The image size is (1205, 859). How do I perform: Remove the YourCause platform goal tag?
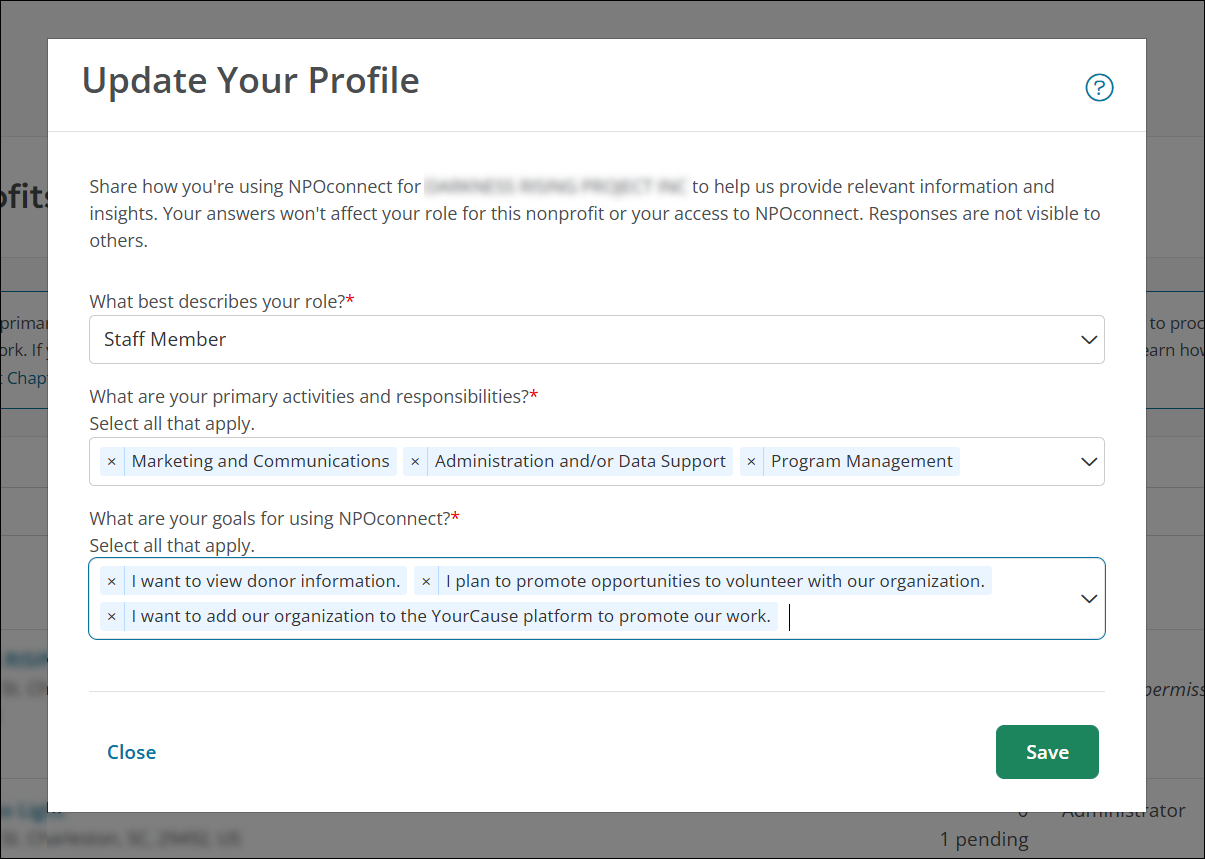tap(112, 617)
